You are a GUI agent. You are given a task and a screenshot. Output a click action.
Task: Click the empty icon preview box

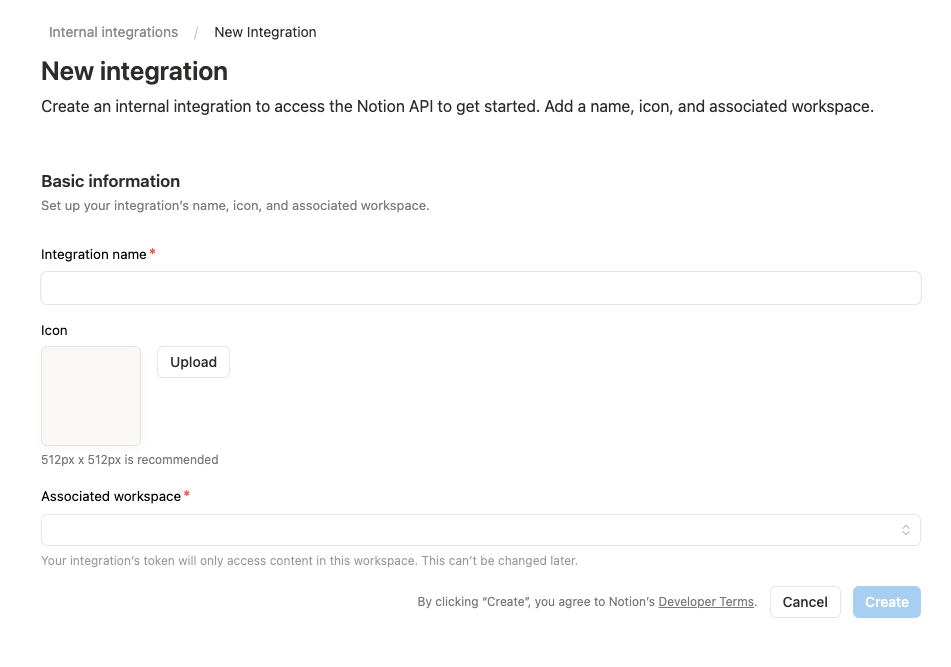coord(91,396)
